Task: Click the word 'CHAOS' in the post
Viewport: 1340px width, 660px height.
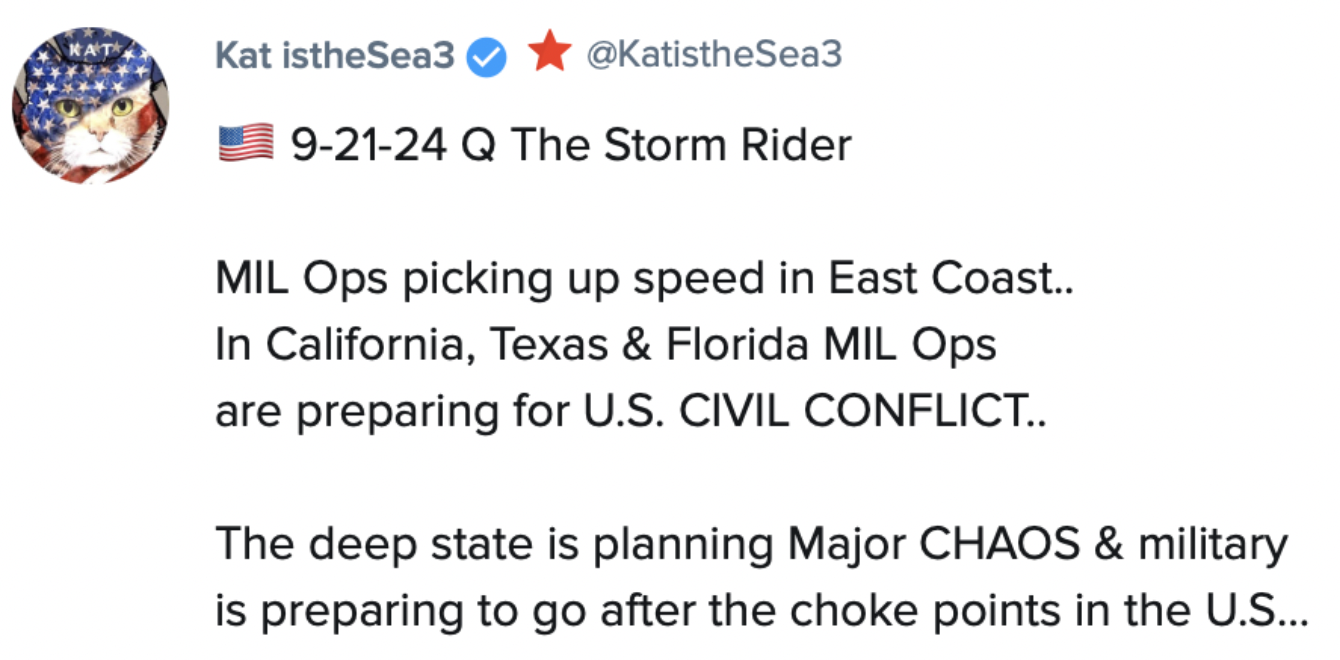Action: [x=999, y=545]
